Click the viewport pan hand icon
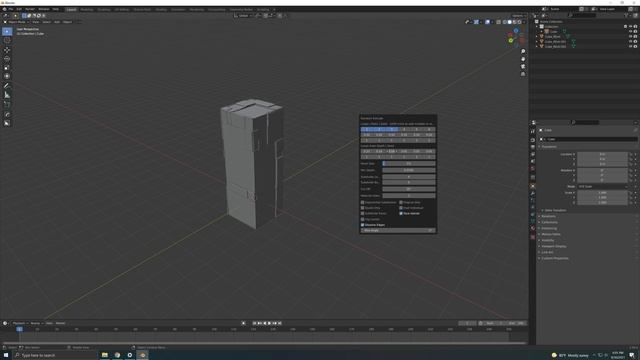The height and width of the screenshot is (360, 640). tap(523, 59)
